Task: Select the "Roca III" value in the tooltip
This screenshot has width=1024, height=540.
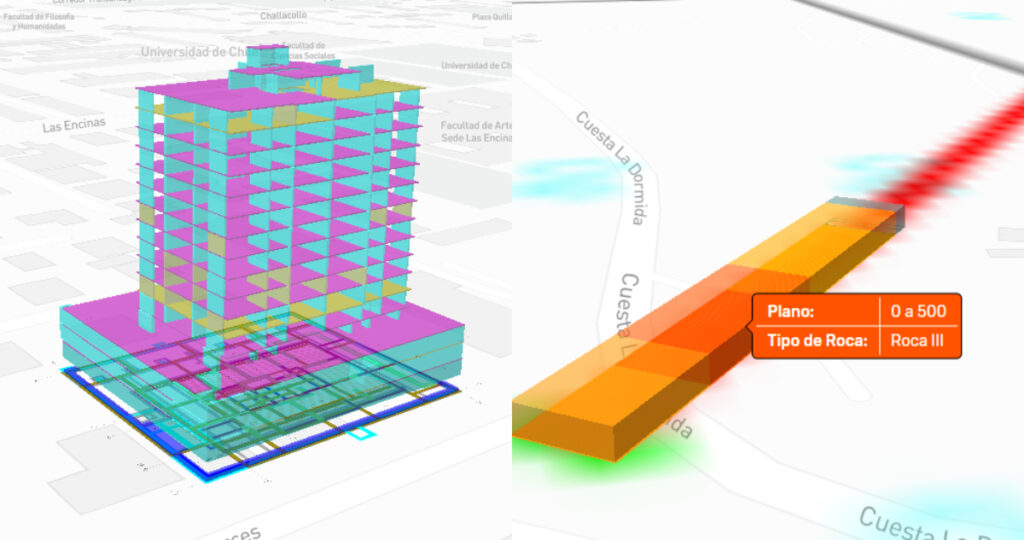Action: click(x=918, y=341)
